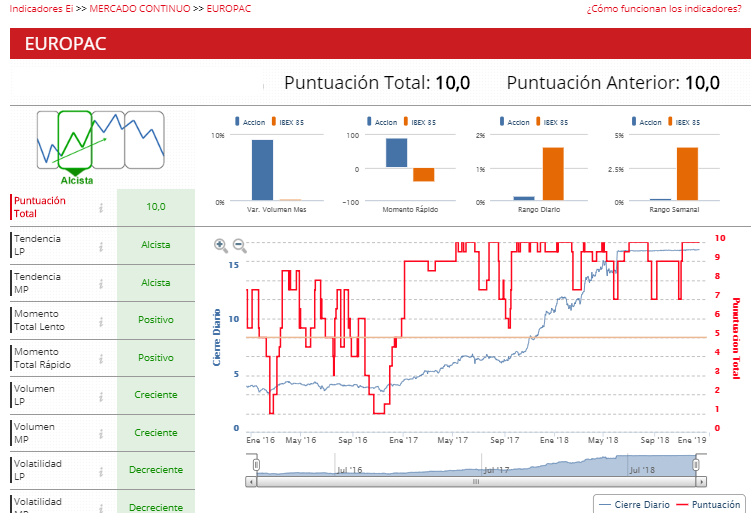Click blue Accion bar in Momento Rápido
The height and width of the screenshot is (513, 753).
pos(397,153)
